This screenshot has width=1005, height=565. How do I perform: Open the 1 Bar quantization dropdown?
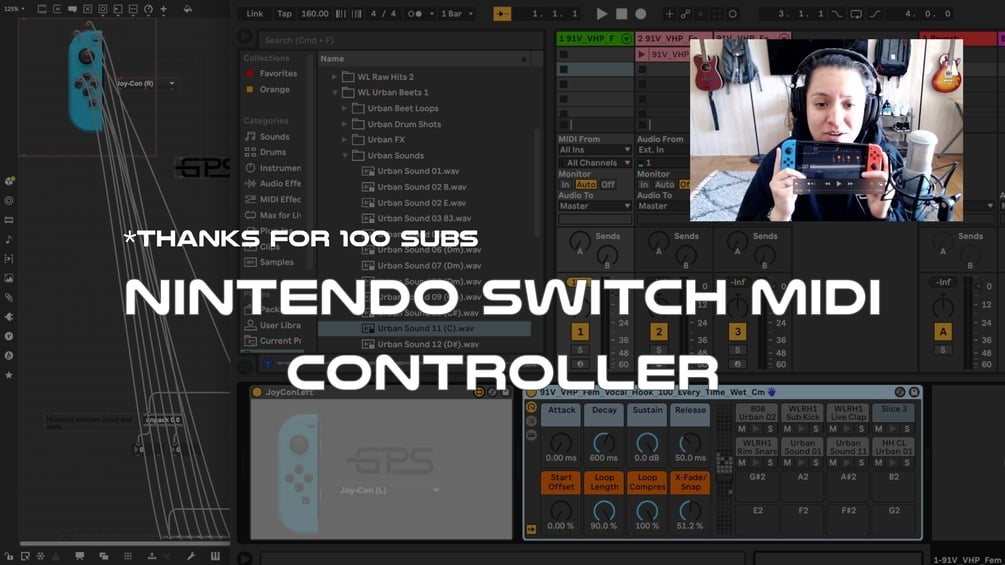click(457, 13)
